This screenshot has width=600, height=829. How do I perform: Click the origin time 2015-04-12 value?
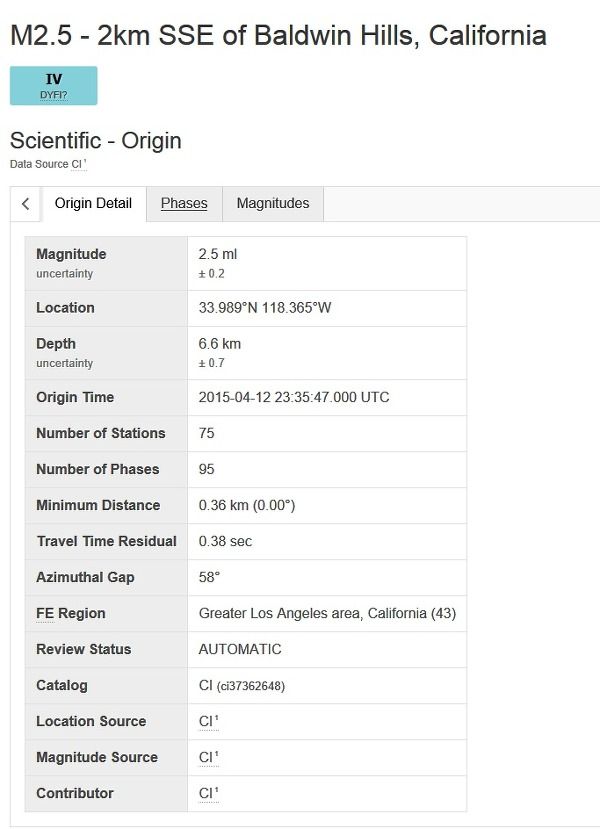[294, 398]
